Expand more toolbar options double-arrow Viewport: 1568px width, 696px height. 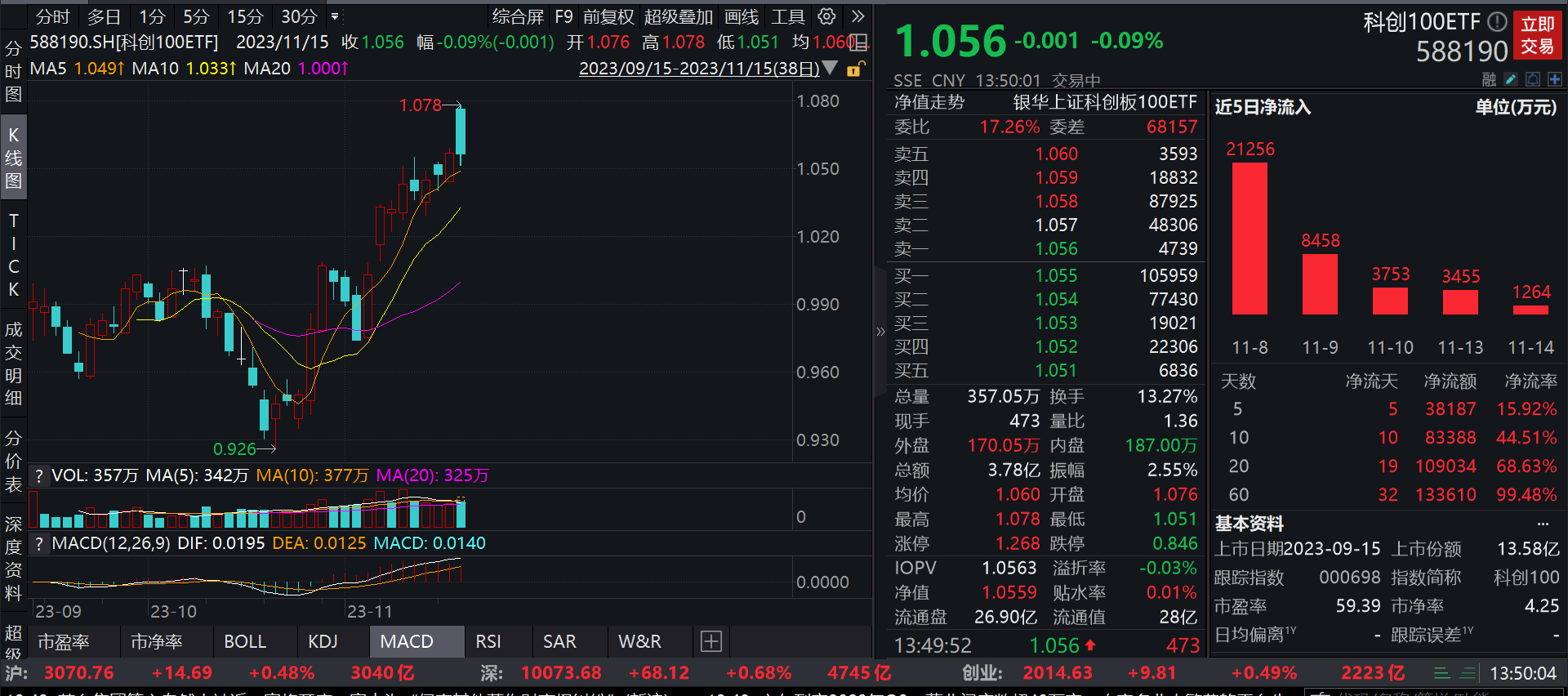[x=857, y=16]
